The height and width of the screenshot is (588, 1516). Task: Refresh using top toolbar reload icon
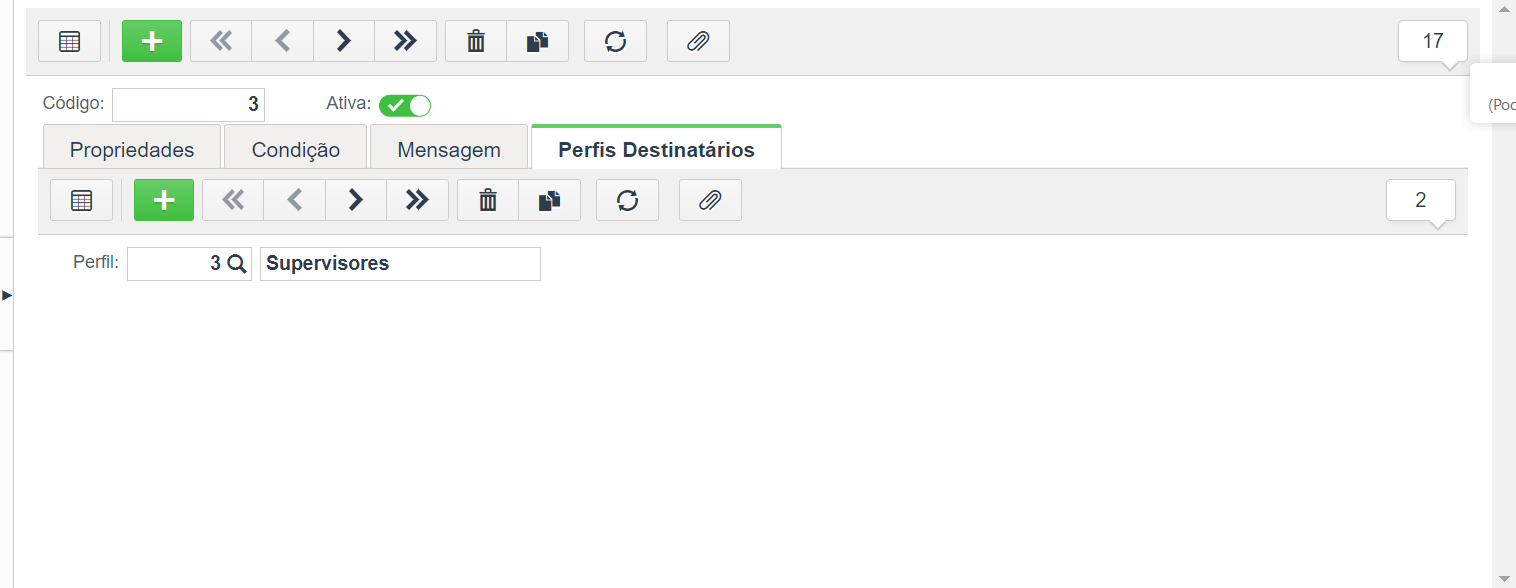click(x=616, y=41)
